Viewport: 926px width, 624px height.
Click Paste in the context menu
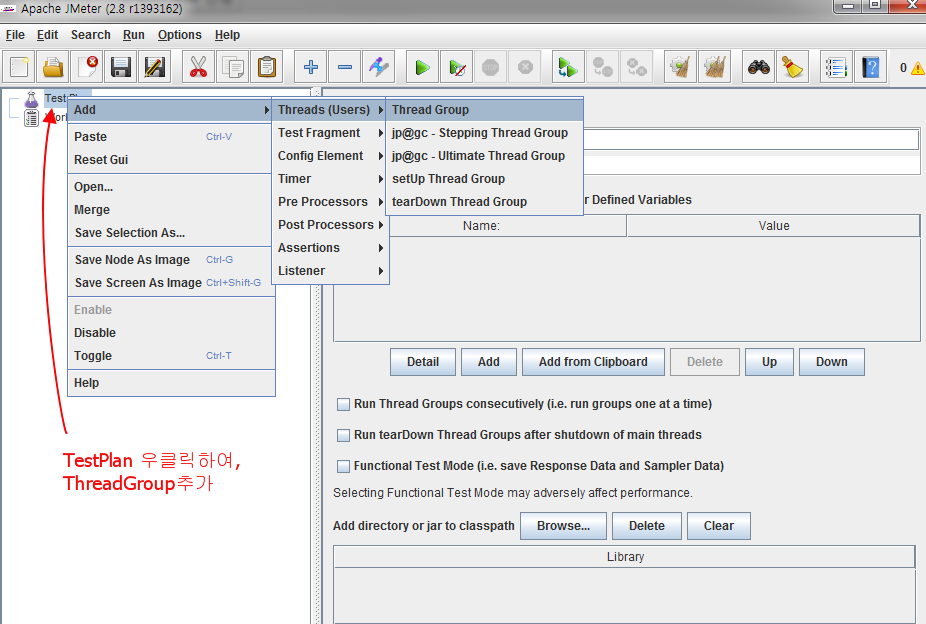171,136
